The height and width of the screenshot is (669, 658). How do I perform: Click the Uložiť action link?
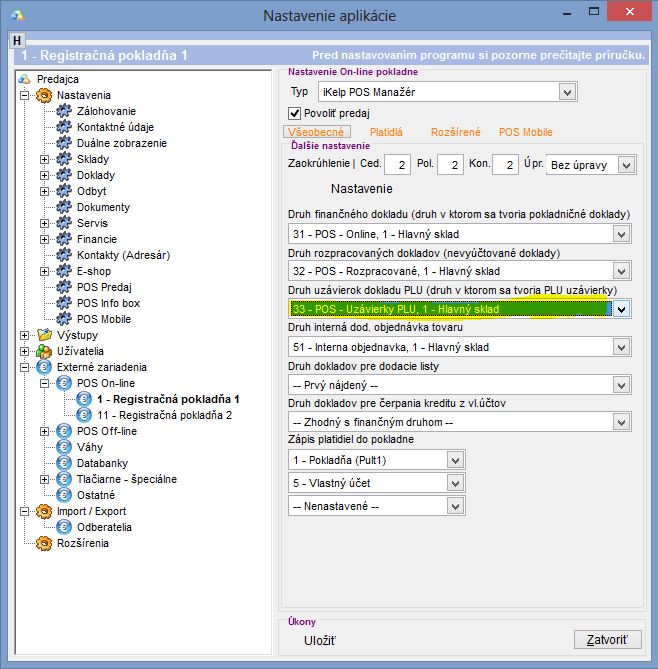(320, 640)
